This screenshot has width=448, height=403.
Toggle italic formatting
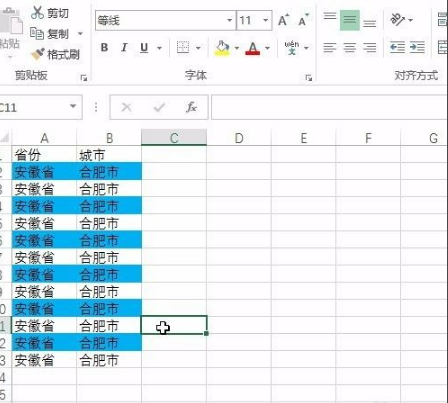click(x=124, y=48)
